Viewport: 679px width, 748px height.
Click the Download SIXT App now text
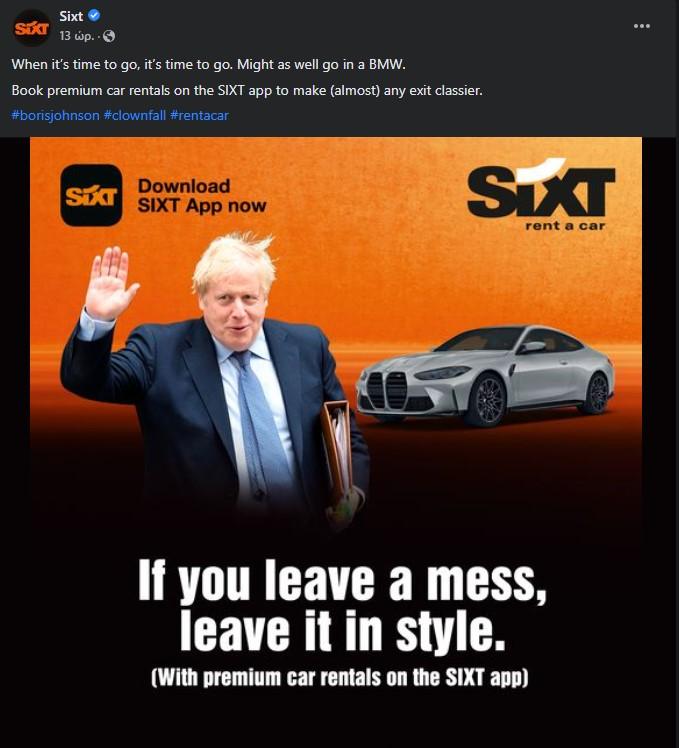[x=202, y=196]
